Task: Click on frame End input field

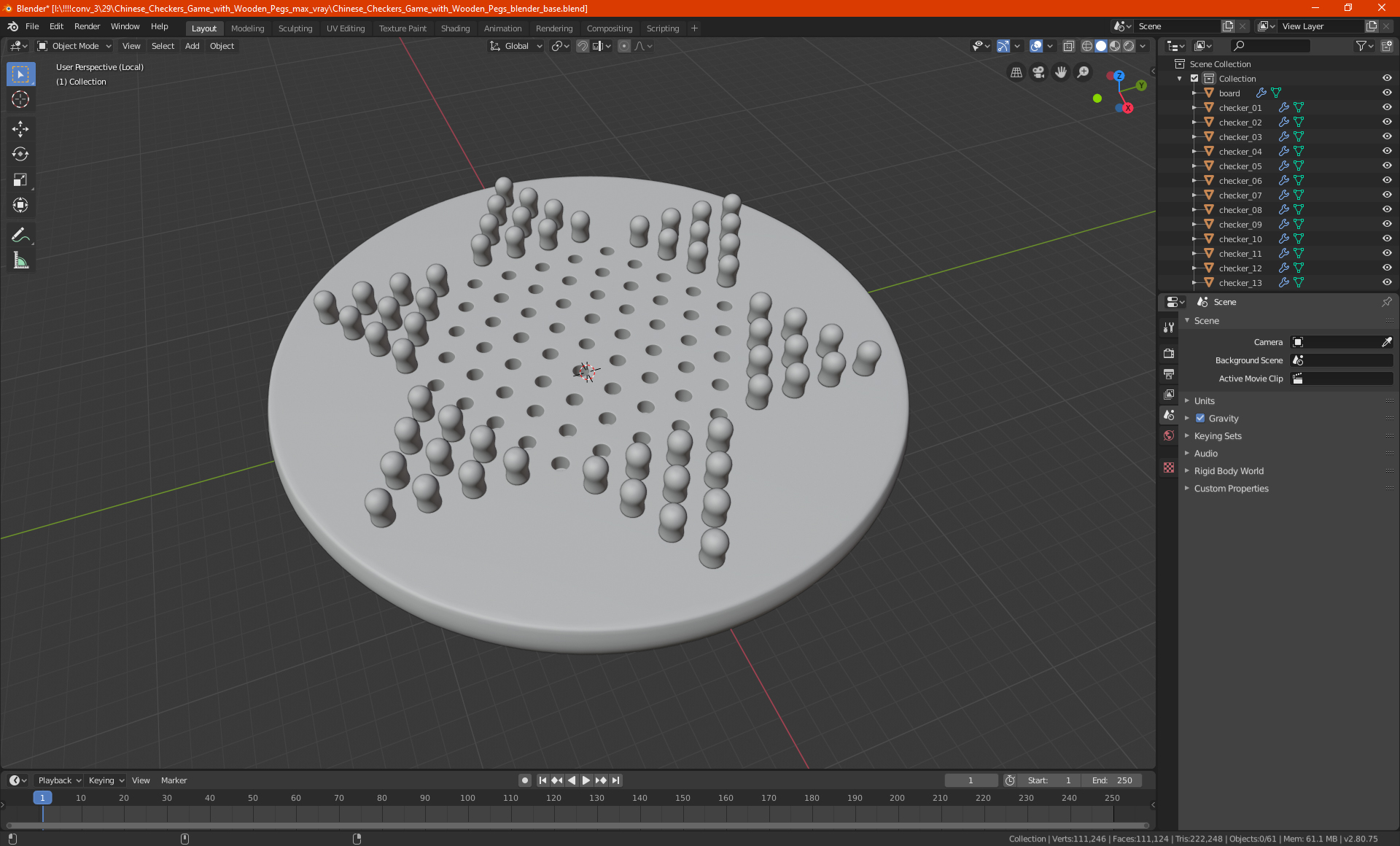Action: click(x=1111, y=780)
